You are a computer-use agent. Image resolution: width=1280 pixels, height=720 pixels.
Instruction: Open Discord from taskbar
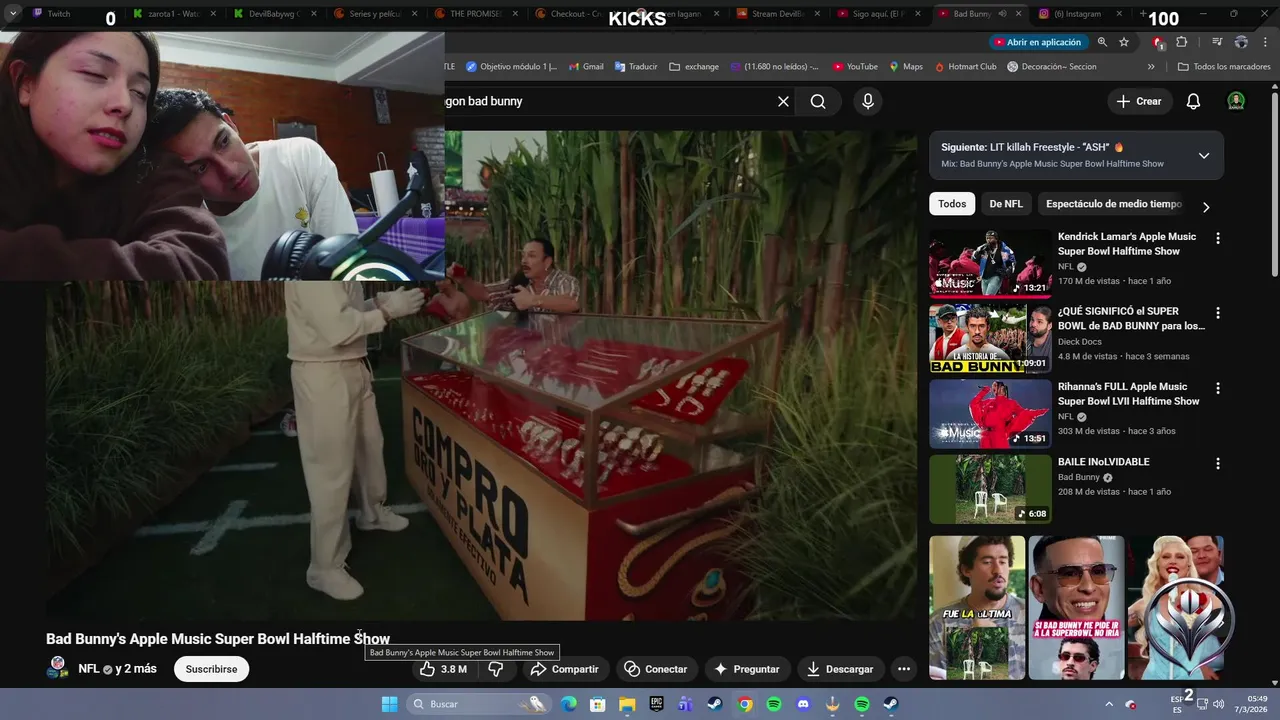click(x=803, y=704)
